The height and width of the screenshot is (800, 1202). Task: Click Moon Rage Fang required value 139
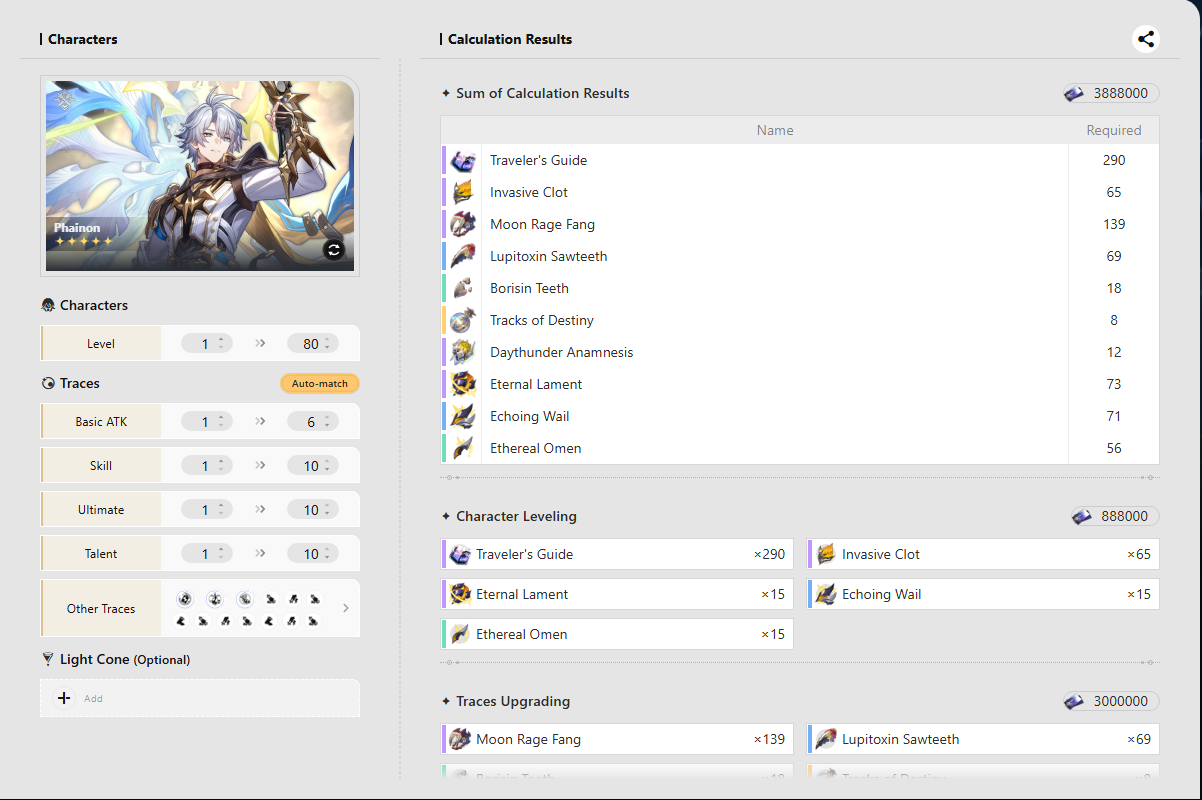pos(1114,224)
